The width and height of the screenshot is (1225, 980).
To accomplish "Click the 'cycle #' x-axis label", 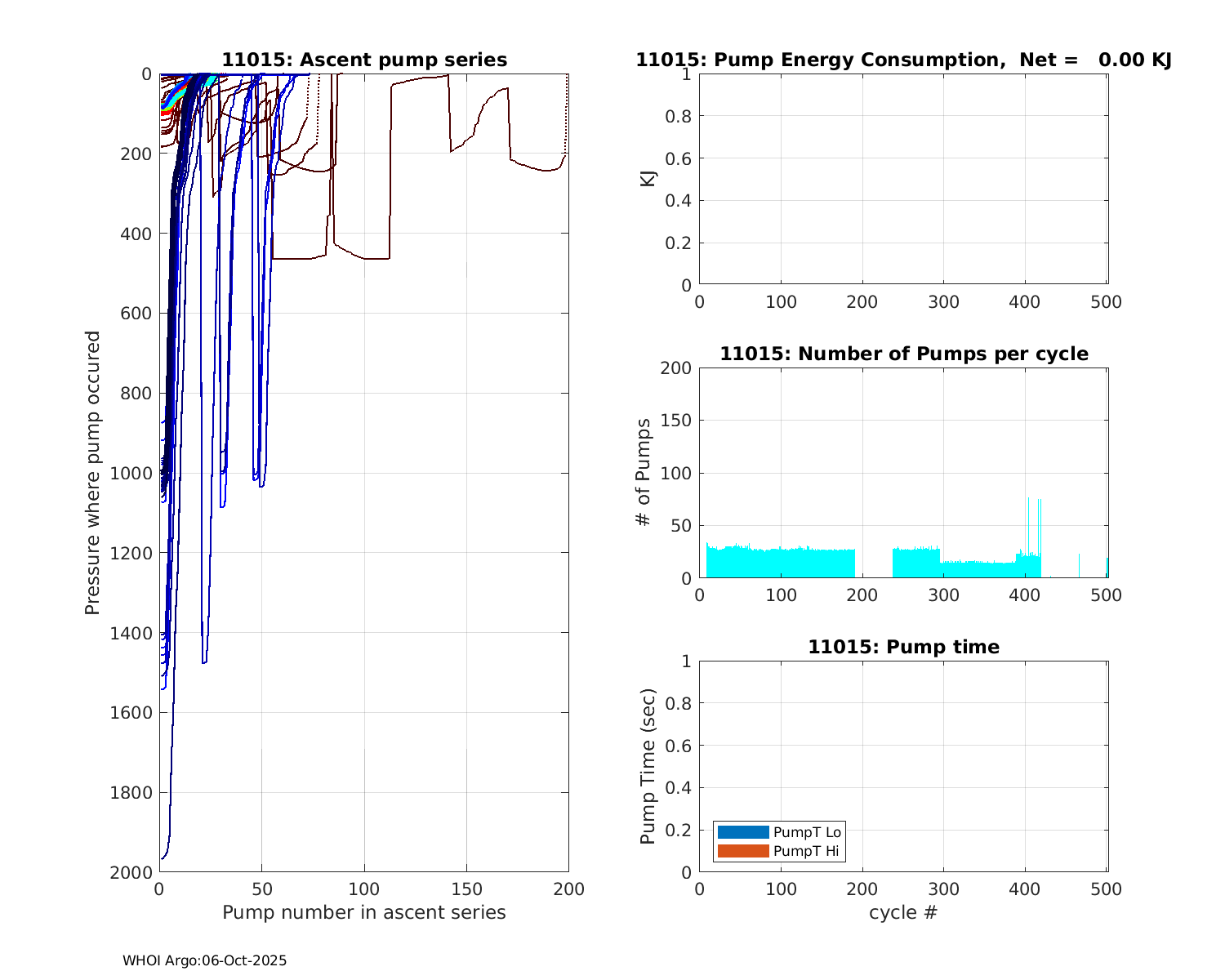I will pyautogui.click(x=903, y=912).
